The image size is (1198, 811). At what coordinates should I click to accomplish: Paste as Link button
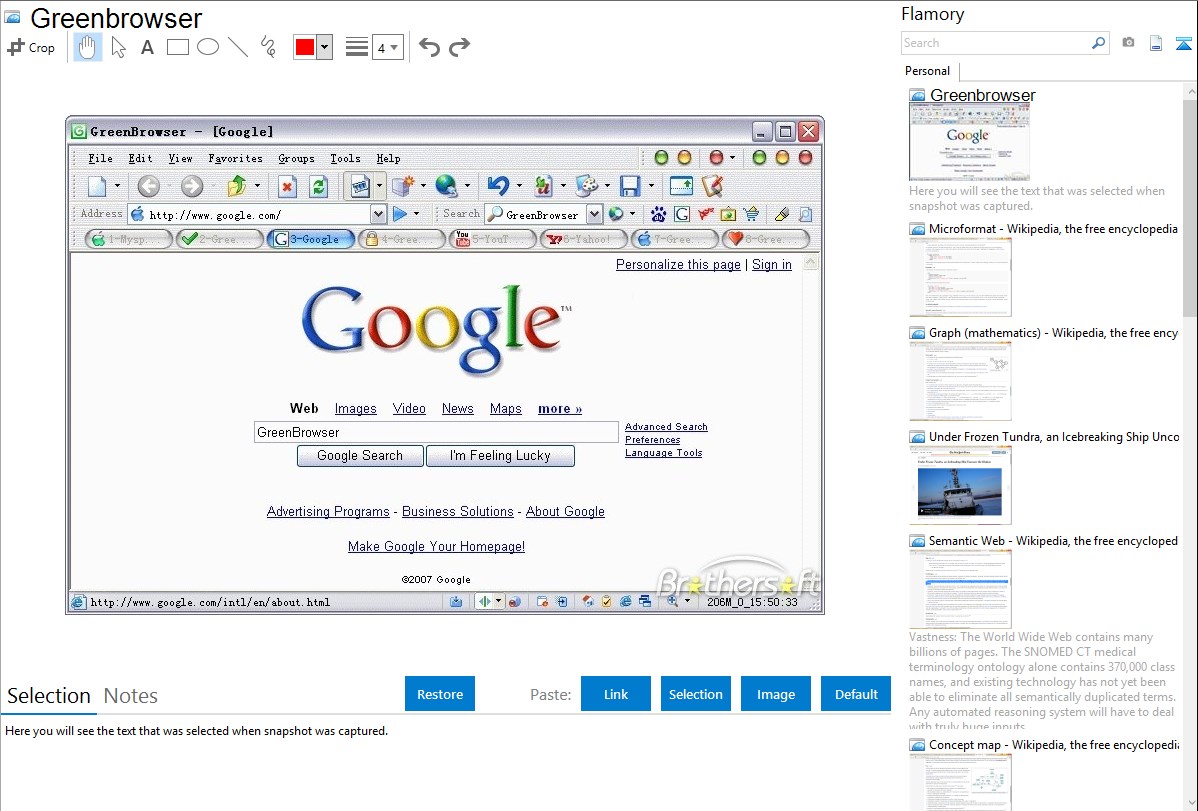(616, 694)
